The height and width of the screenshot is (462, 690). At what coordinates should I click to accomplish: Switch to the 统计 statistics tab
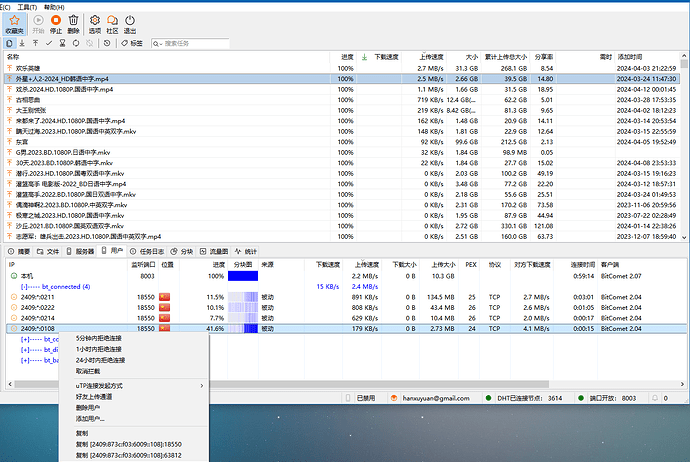[246, 251]
